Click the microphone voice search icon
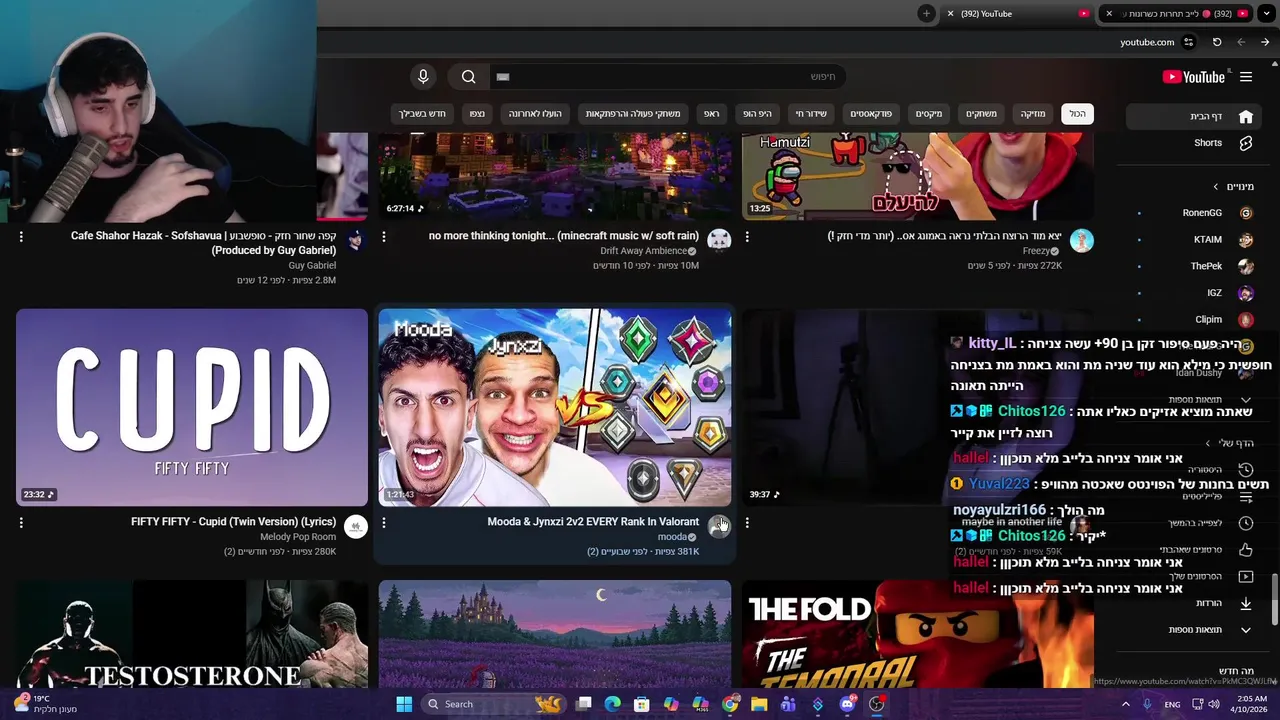The image size is (1280, 720). tap(423, 77)
